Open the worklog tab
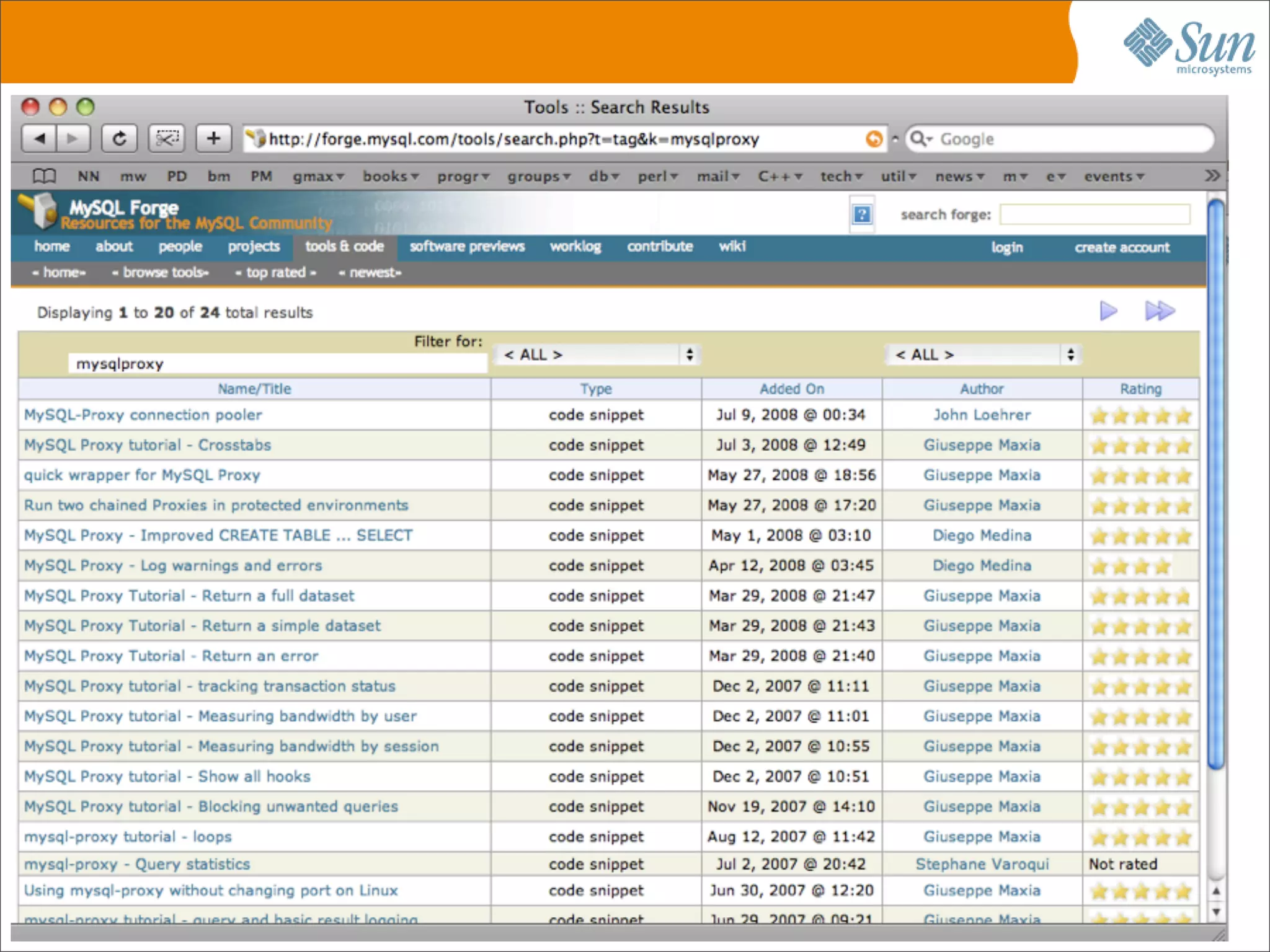Viewport: 1270px width, 952px height. point(575,247)
